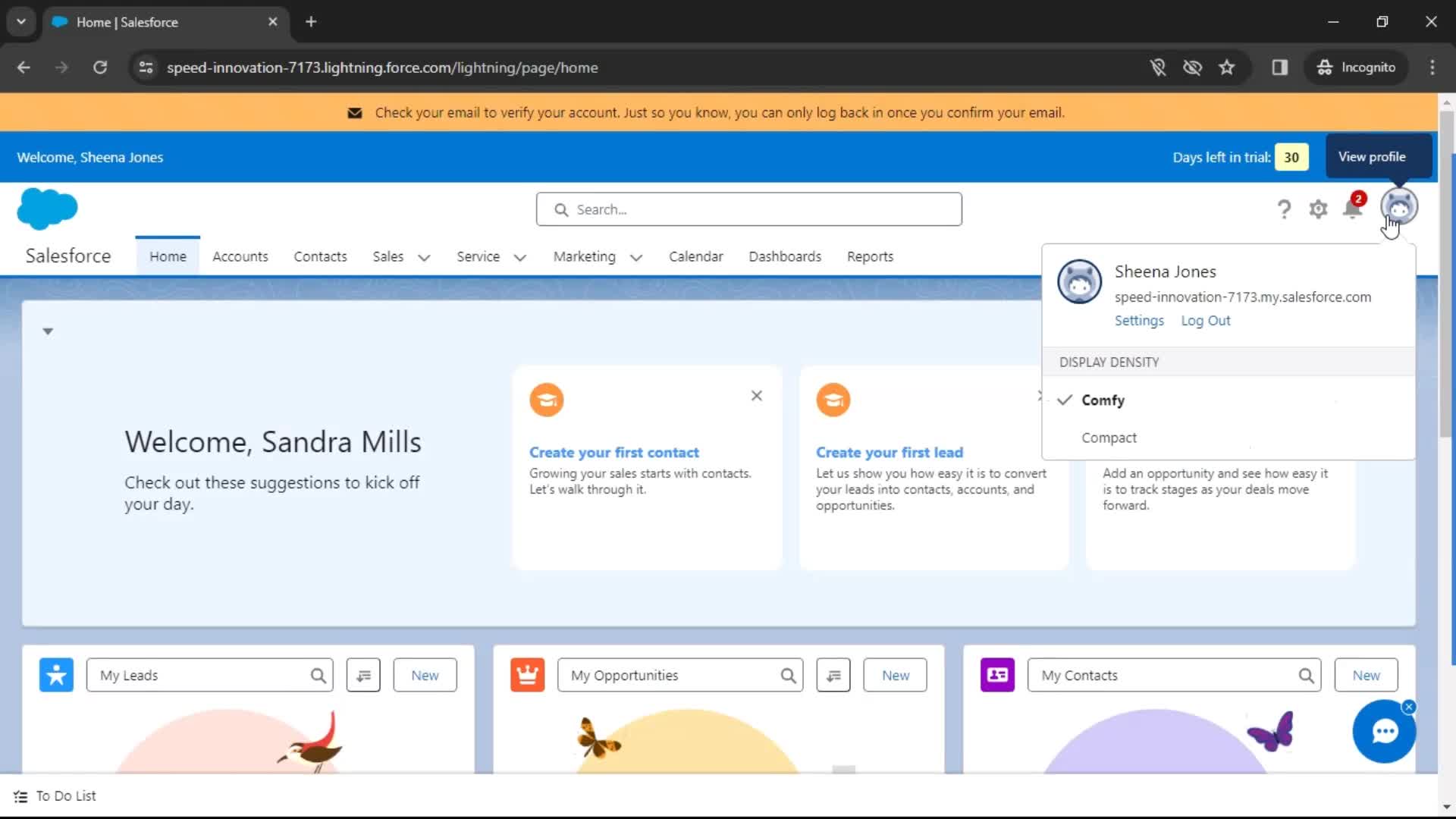Screen dimensions: 1456x819
Task: Click the My Opportunities crown icon
Action: click(527, 675)
